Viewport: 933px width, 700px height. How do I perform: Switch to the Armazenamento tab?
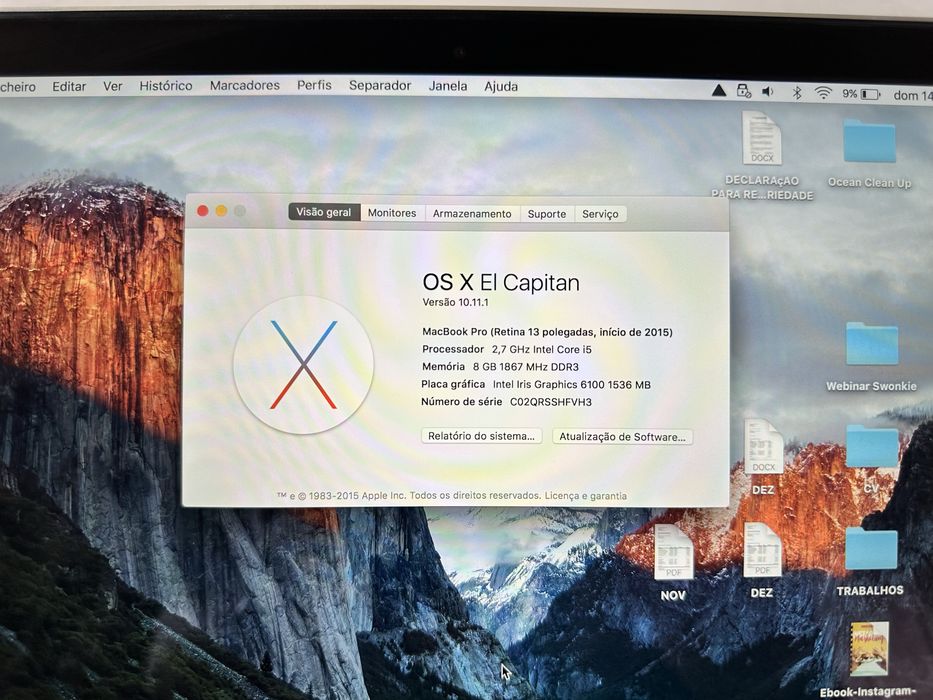pos(472,213)
